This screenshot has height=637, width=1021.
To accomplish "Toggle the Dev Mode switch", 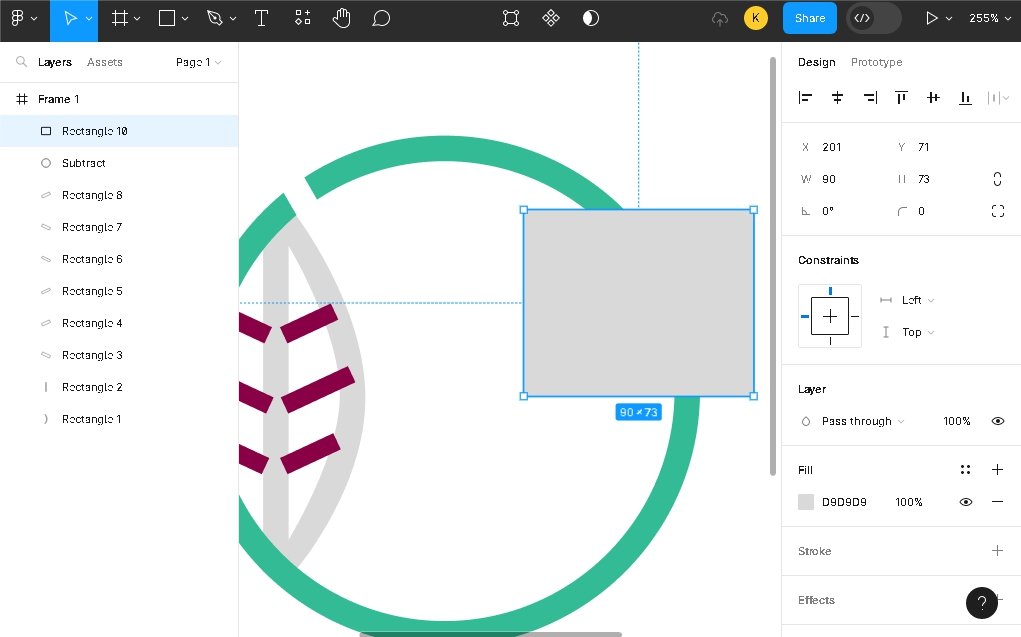I will tap(873, 18).
